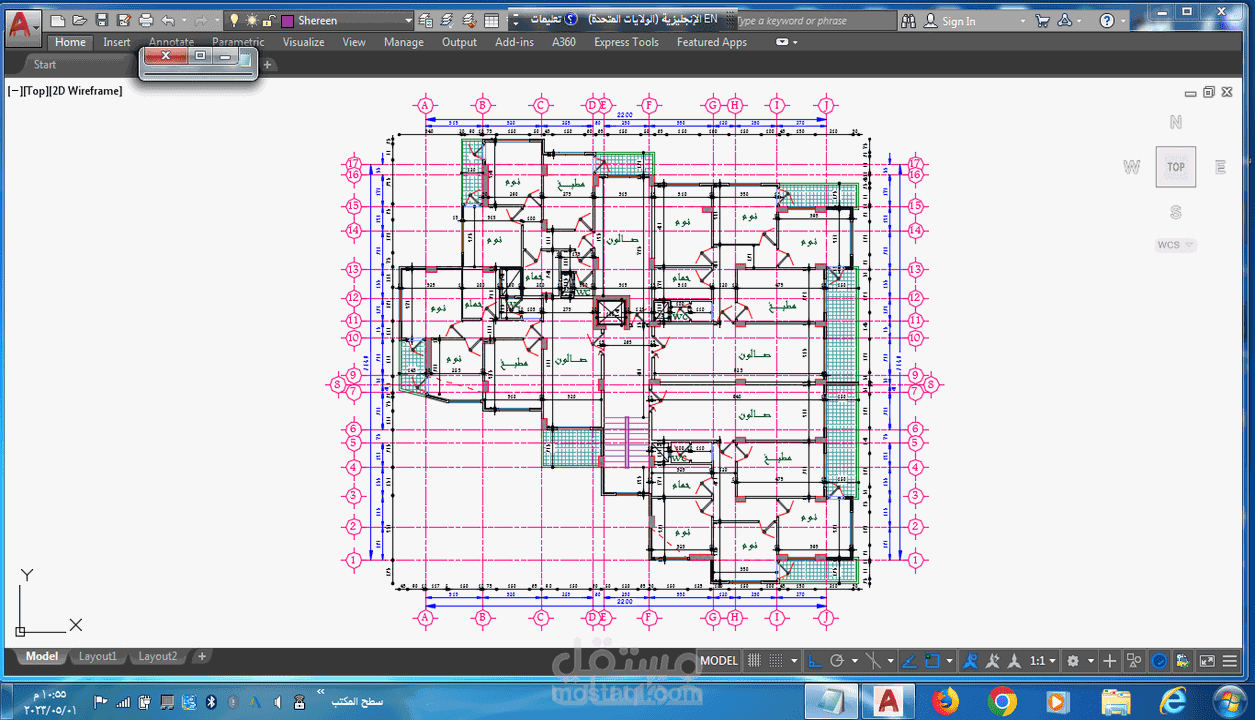The image size is (1255, 720).
Task: Select the Model layout tab
Action: tap(42, 657)
